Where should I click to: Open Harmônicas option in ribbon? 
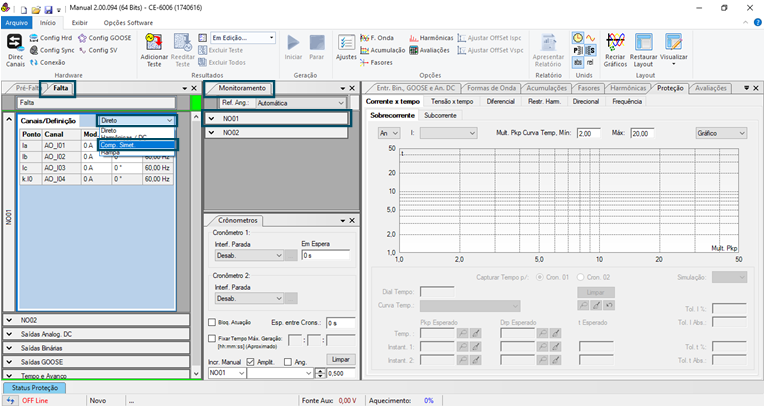click(431, 38)
